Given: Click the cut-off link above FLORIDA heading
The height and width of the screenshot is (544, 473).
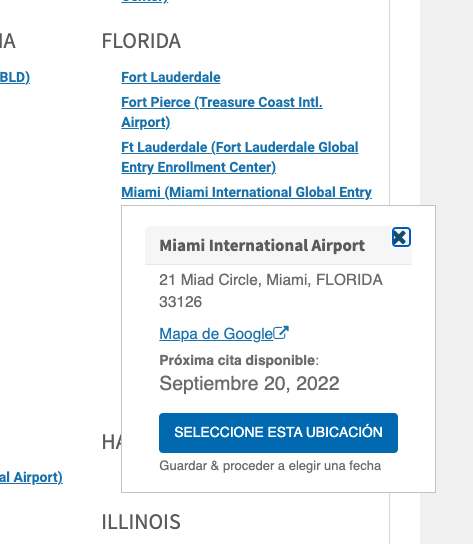Looking at the screenshot, I should point(145,1).
